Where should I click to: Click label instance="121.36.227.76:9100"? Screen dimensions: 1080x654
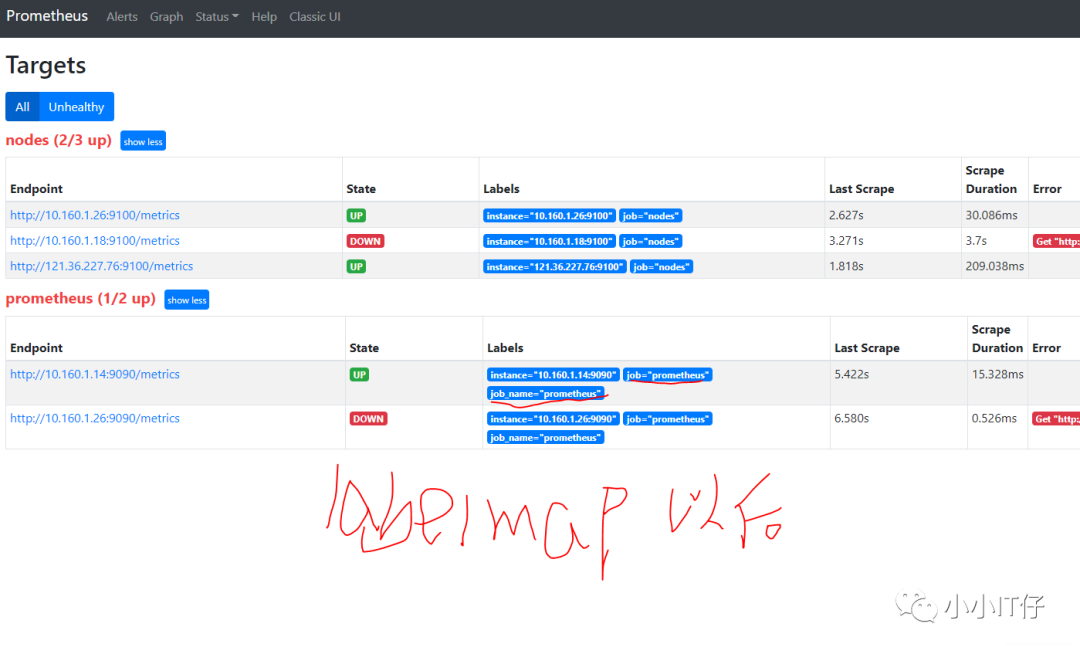(x=554, y=266)
